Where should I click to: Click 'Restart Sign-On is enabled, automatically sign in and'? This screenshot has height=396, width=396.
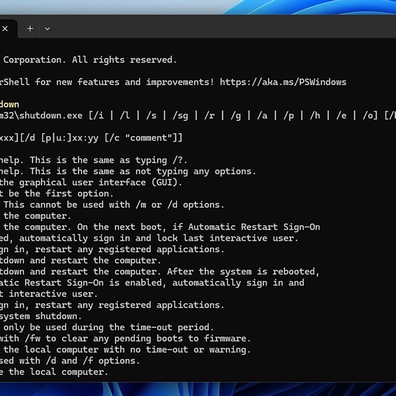click(x=164, y=283)
